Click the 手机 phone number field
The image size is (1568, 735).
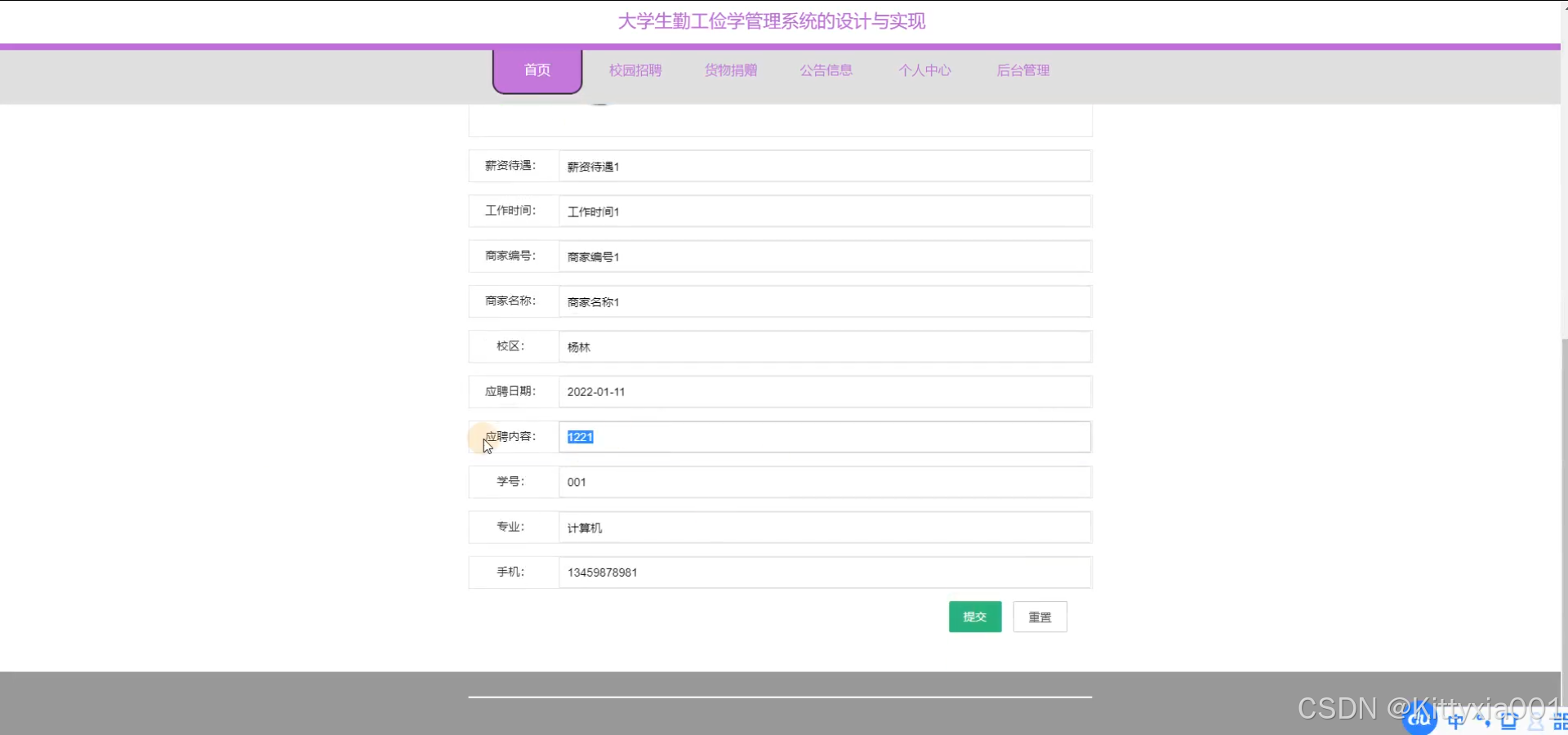[825, 572]
